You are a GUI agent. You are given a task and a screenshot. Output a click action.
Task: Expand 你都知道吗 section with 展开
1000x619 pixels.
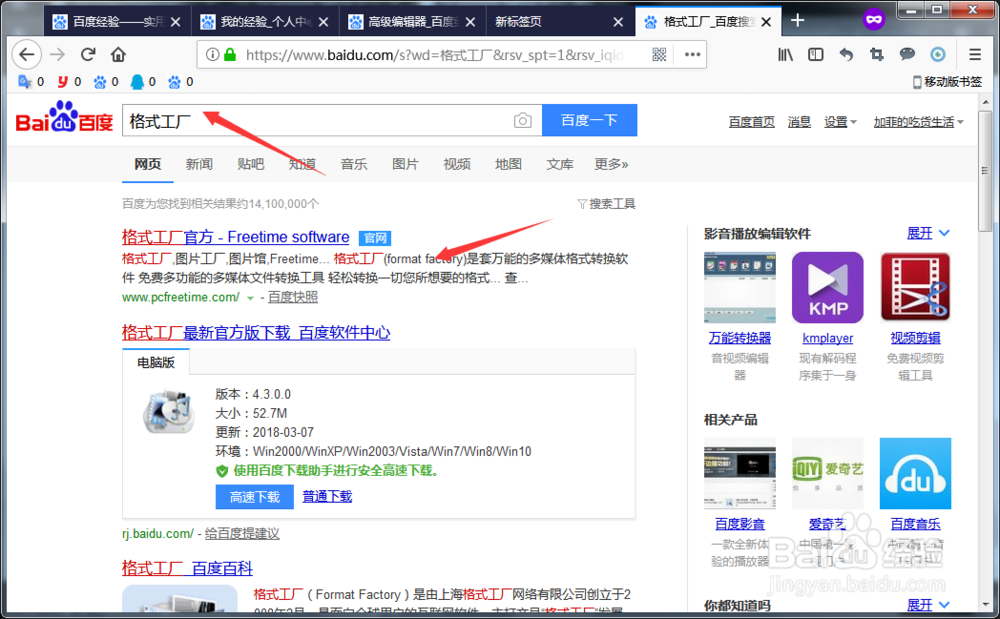pos(928,604)
